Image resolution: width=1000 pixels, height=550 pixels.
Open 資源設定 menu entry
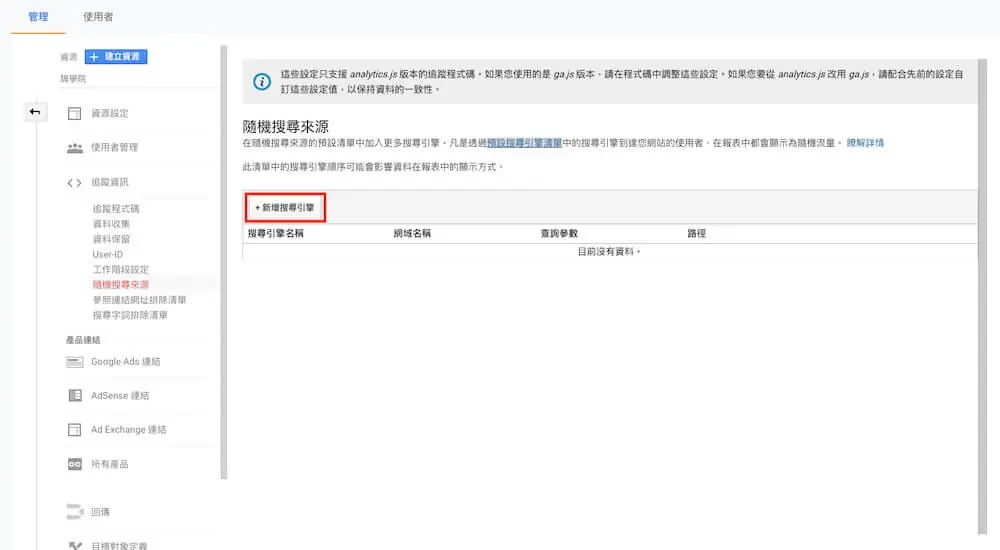tap(110, 113)
